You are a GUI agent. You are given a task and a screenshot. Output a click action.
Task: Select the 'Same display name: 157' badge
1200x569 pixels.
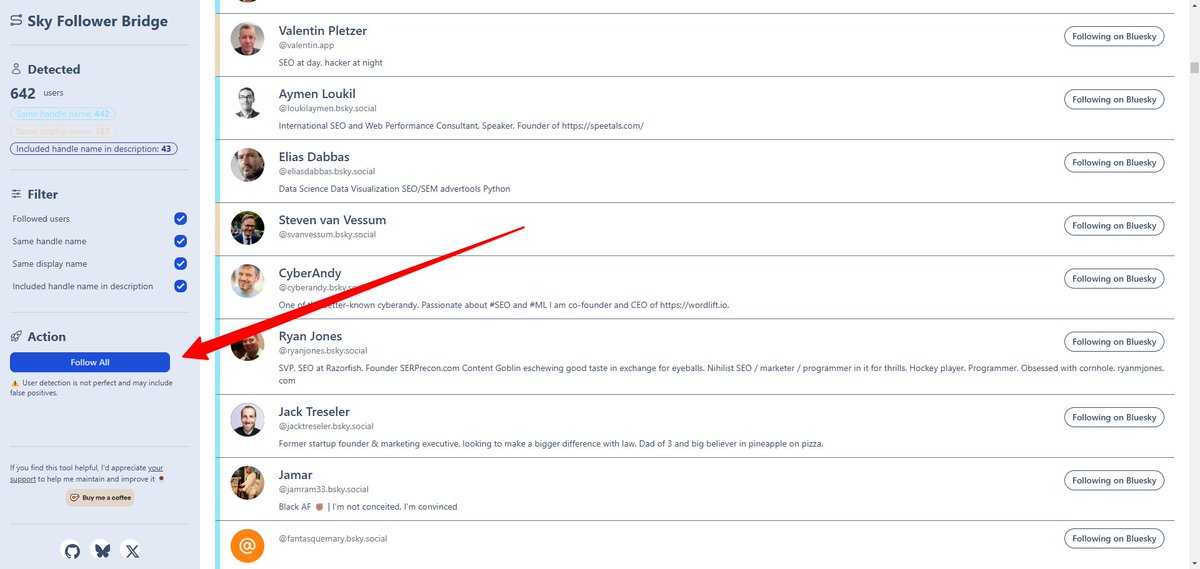[x=63, y=131]
